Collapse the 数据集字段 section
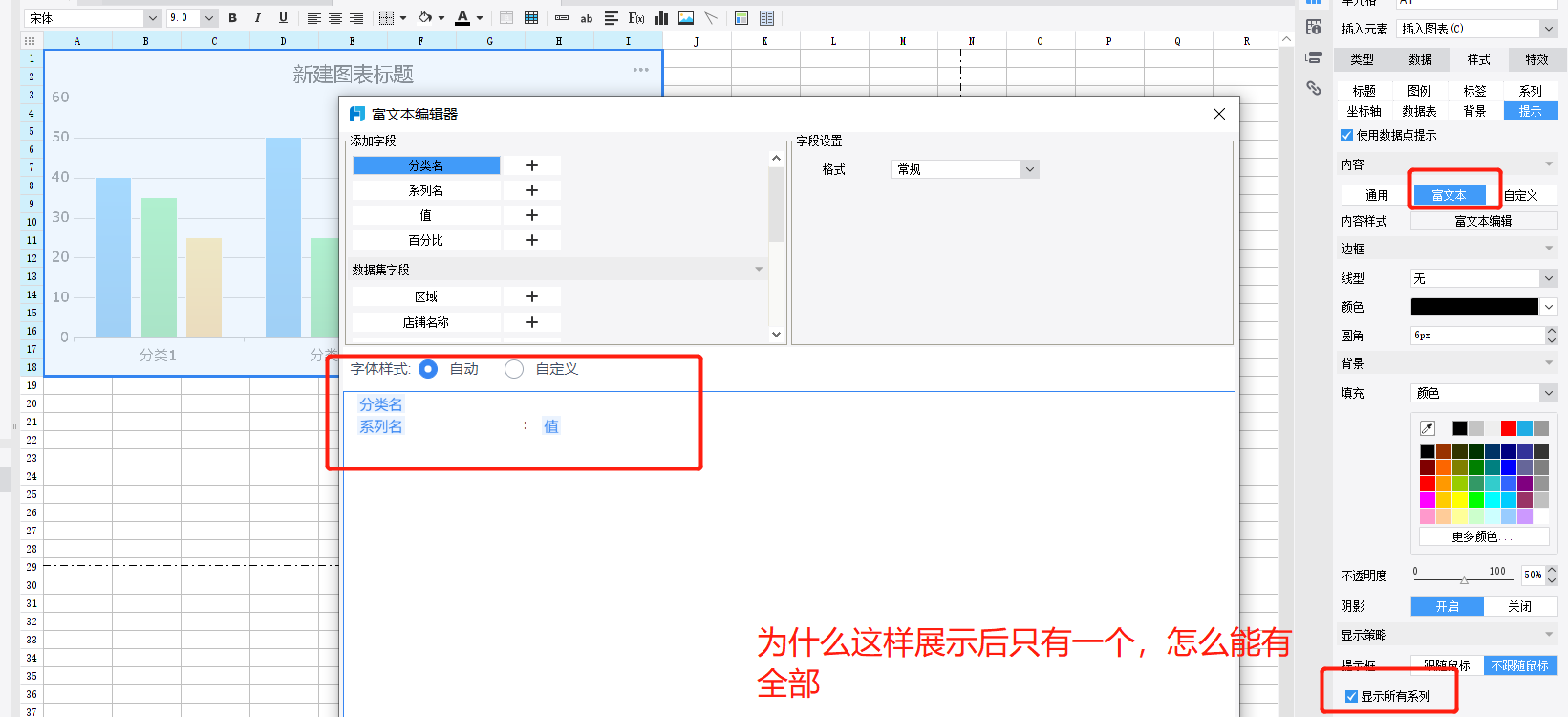The width and height of the screenshot is (1568, 717). coord(759,270)
